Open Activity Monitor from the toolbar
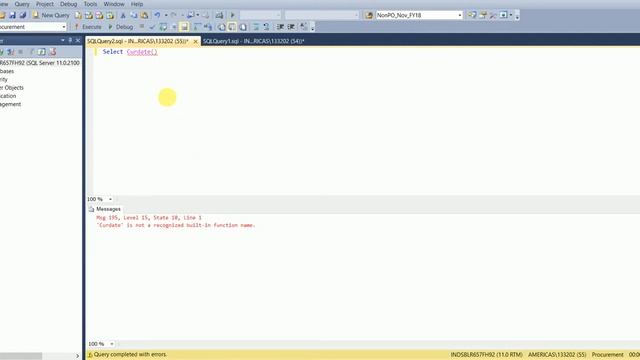The height and width of the screenshot is (360, 640). pyautogui.click(x=220, y=15)
